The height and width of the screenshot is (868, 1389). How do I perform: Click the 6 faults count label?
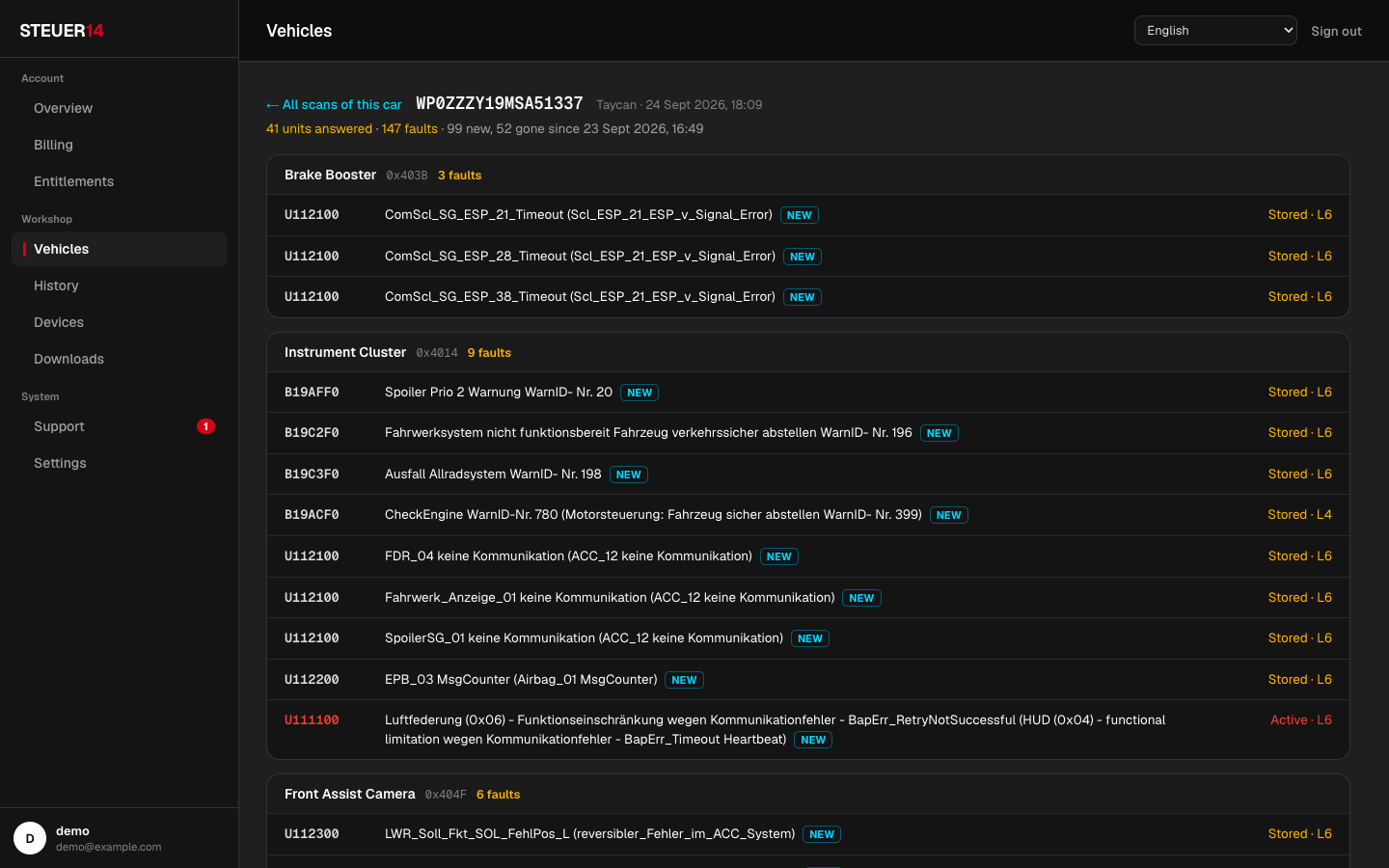tap(498, 795)
